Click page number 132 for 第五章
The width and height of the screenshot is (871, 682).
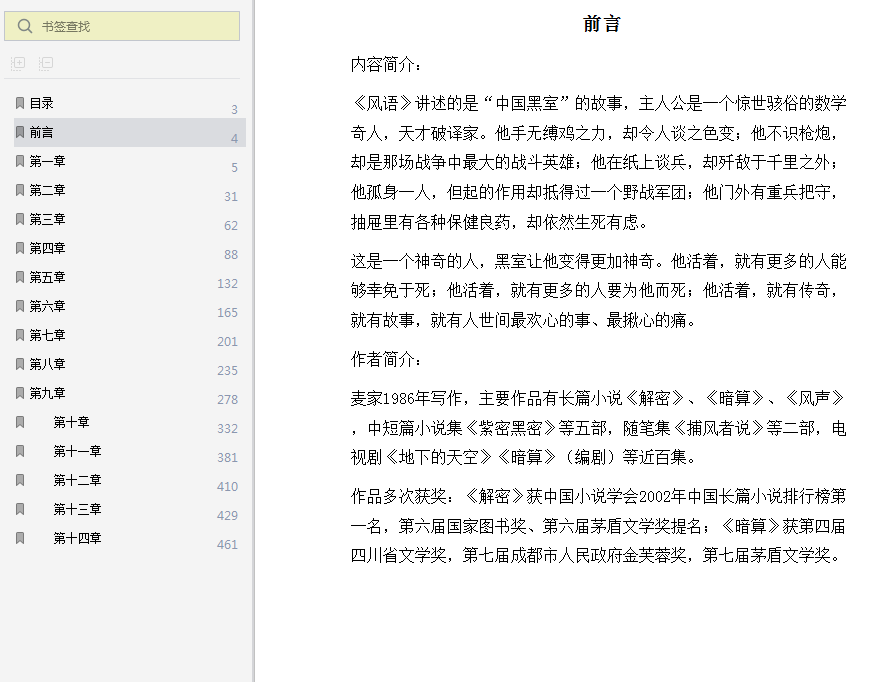(228, 284)
